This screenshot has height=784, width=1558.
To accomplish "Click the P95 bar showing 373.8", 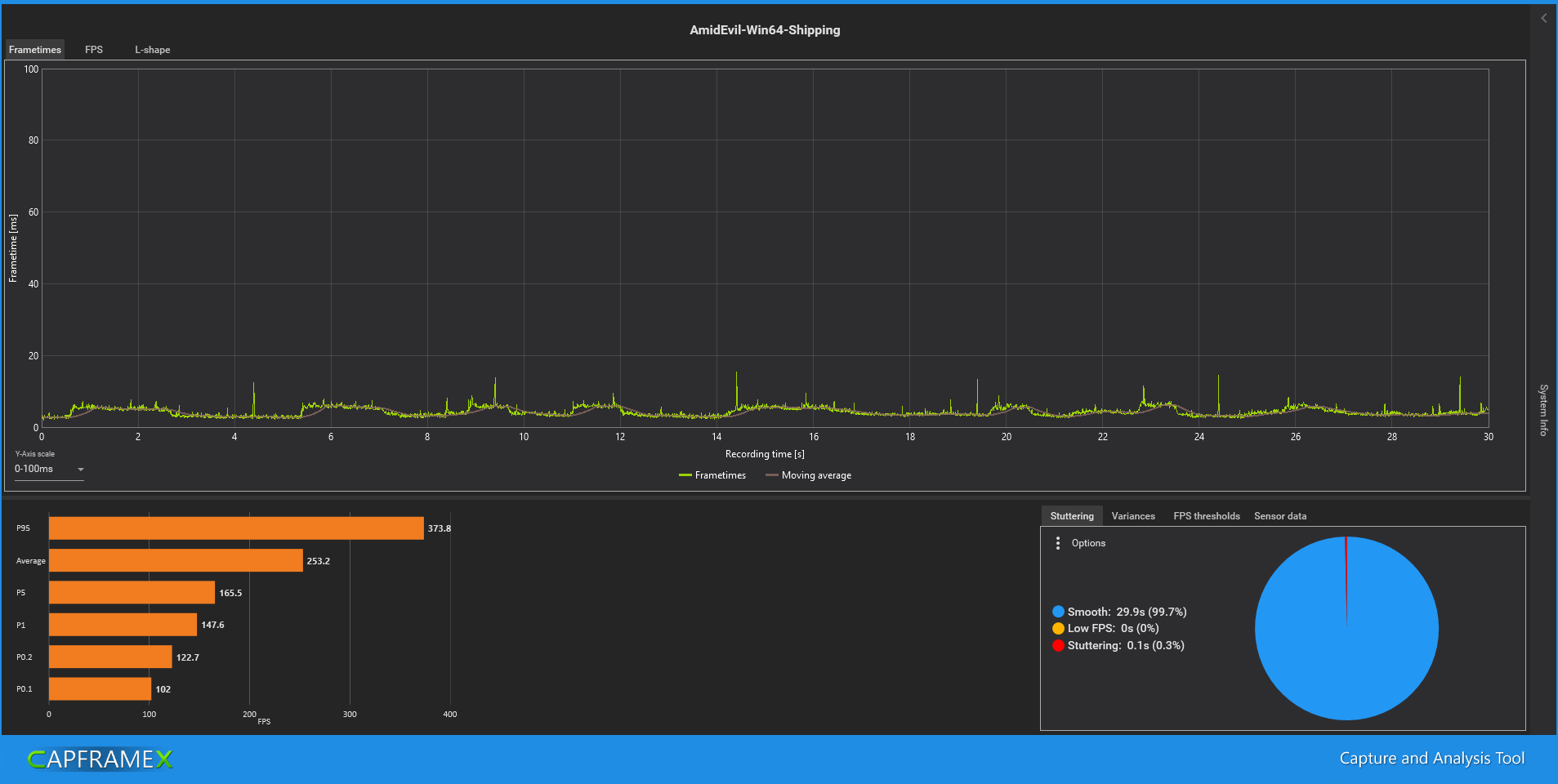I will (236, 528).
